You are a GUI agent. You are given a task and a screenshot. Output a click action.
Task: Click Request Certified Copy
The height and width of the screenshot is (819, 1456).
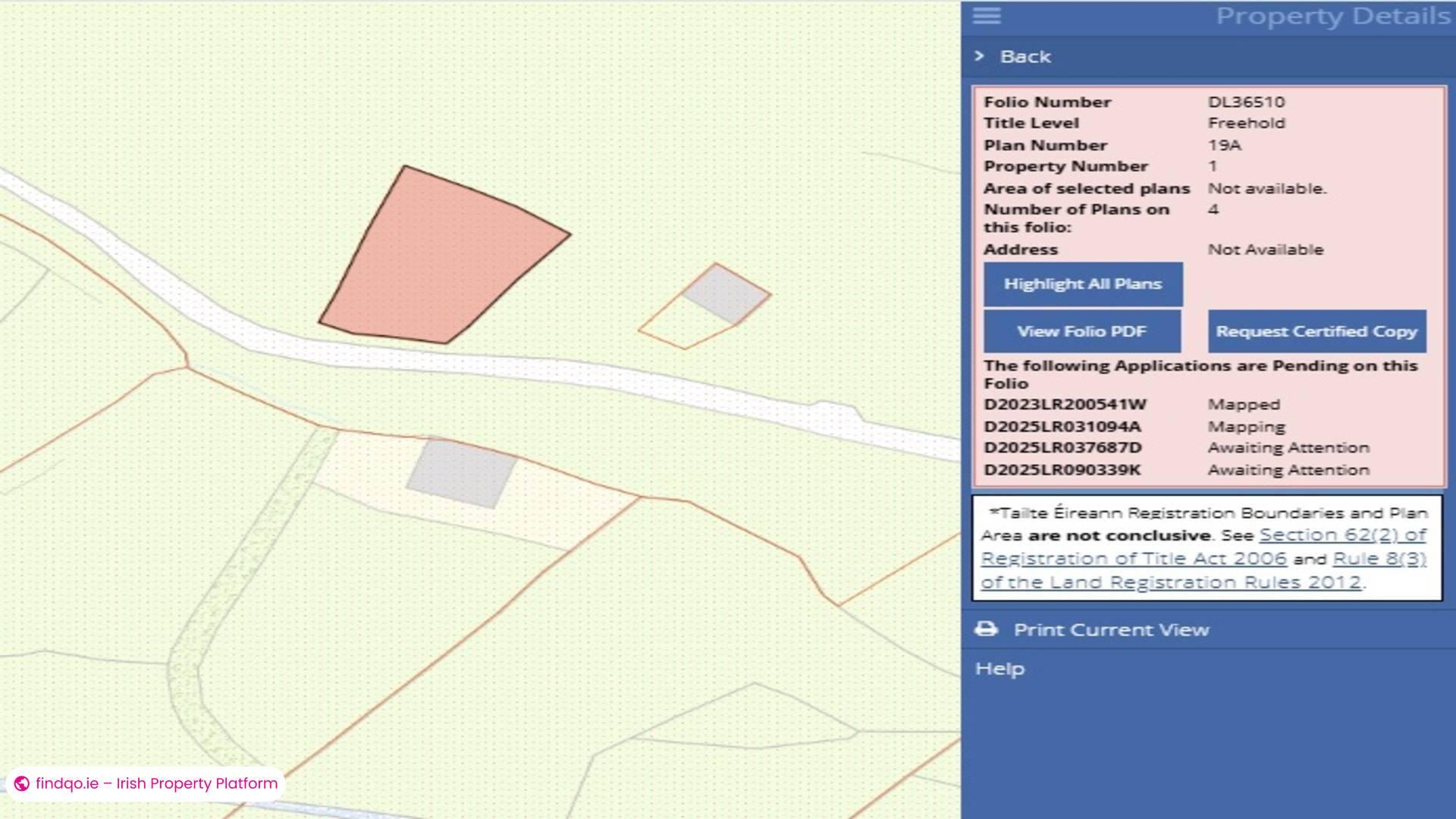1316,331
